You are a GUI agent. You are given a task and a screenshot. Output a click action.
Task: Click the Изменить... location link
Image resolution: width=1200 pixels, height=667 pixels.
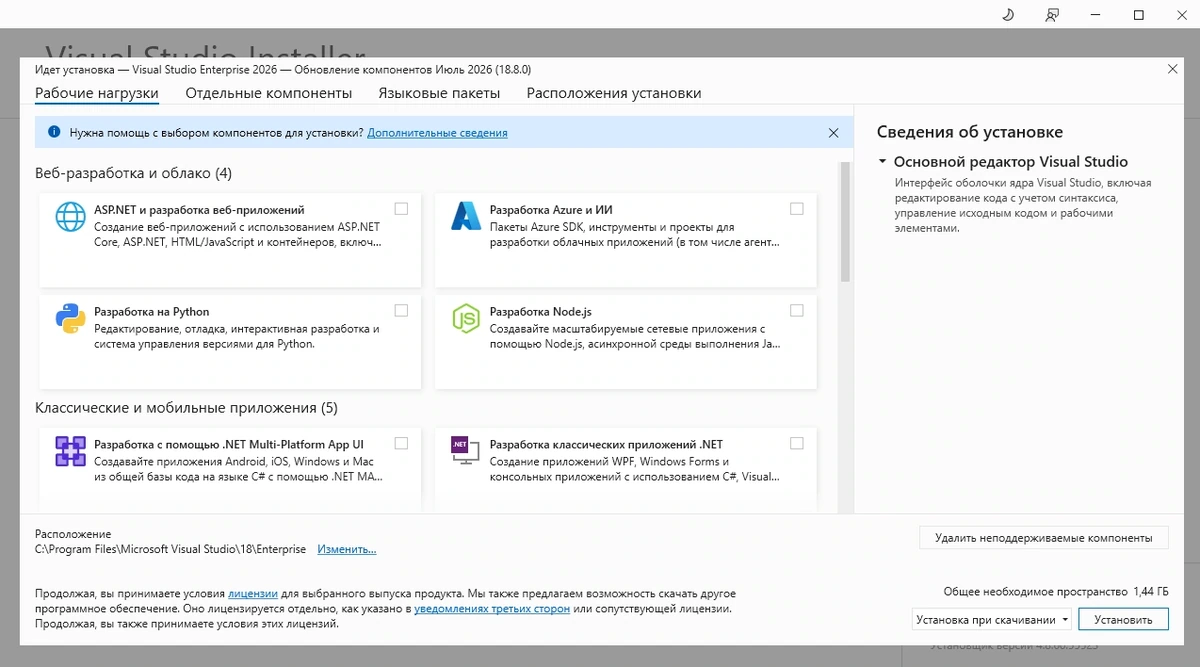click(x=347, y=549)
